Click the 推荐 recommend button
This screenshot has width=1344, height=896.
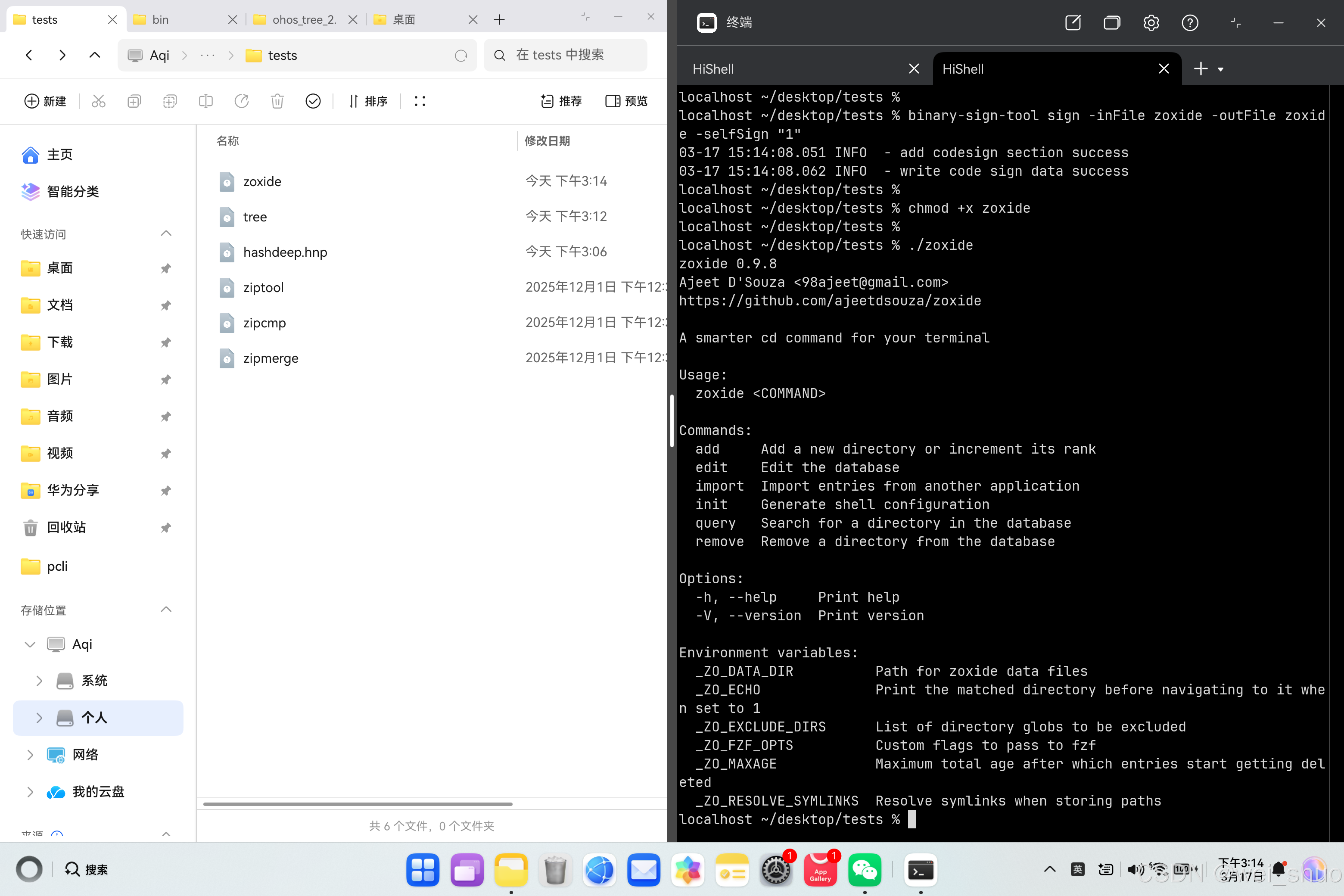[560, 101]
